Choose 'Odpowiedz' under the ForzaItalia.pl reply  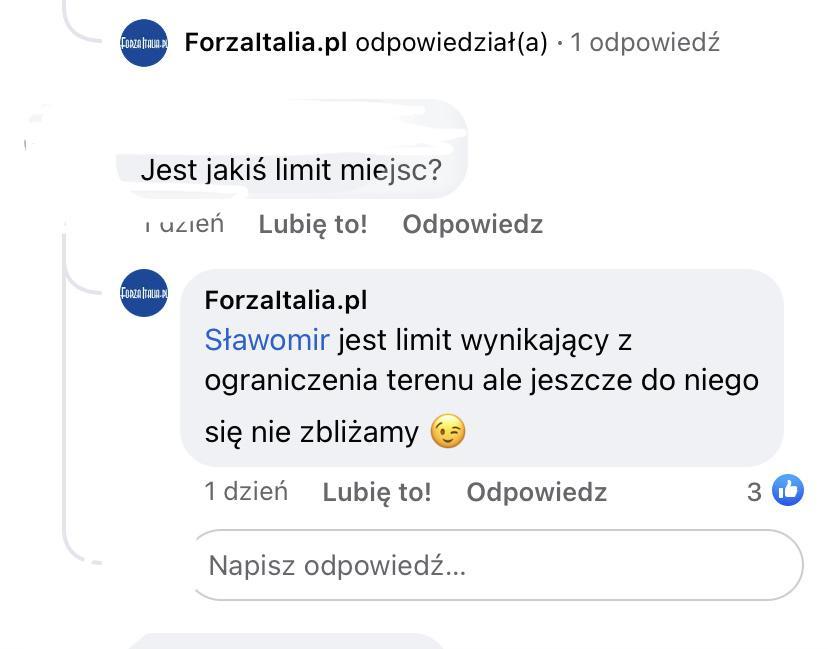[x=537, y=492]
